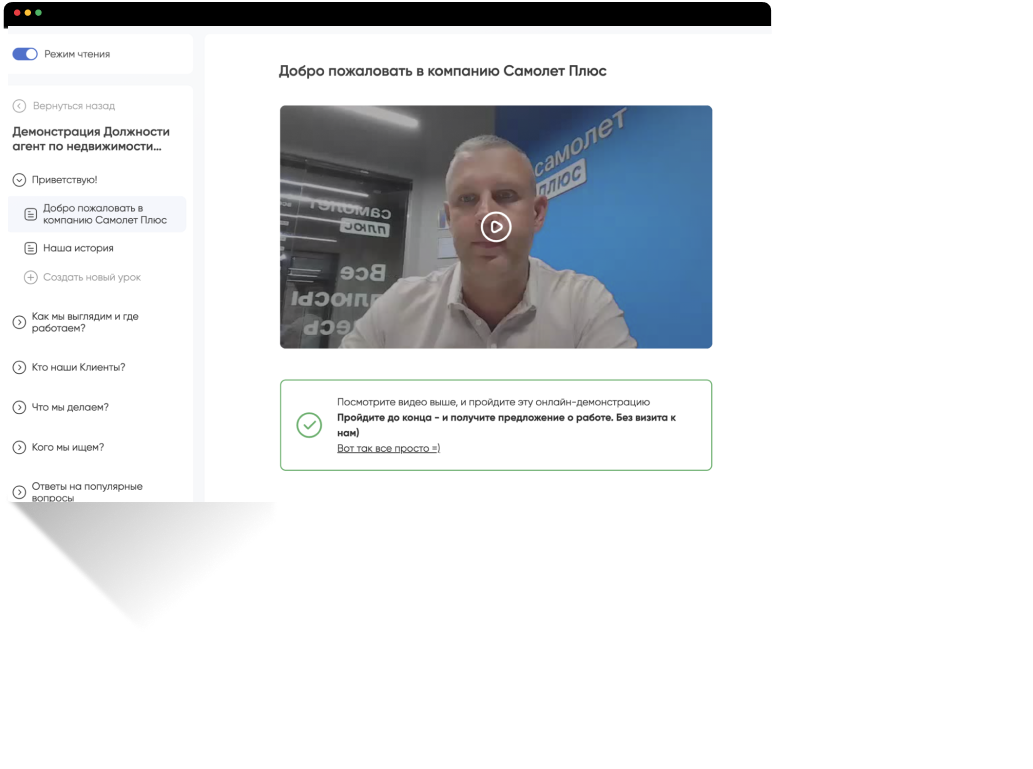Create a lesson via Создать новый урок

pos(92,277)
